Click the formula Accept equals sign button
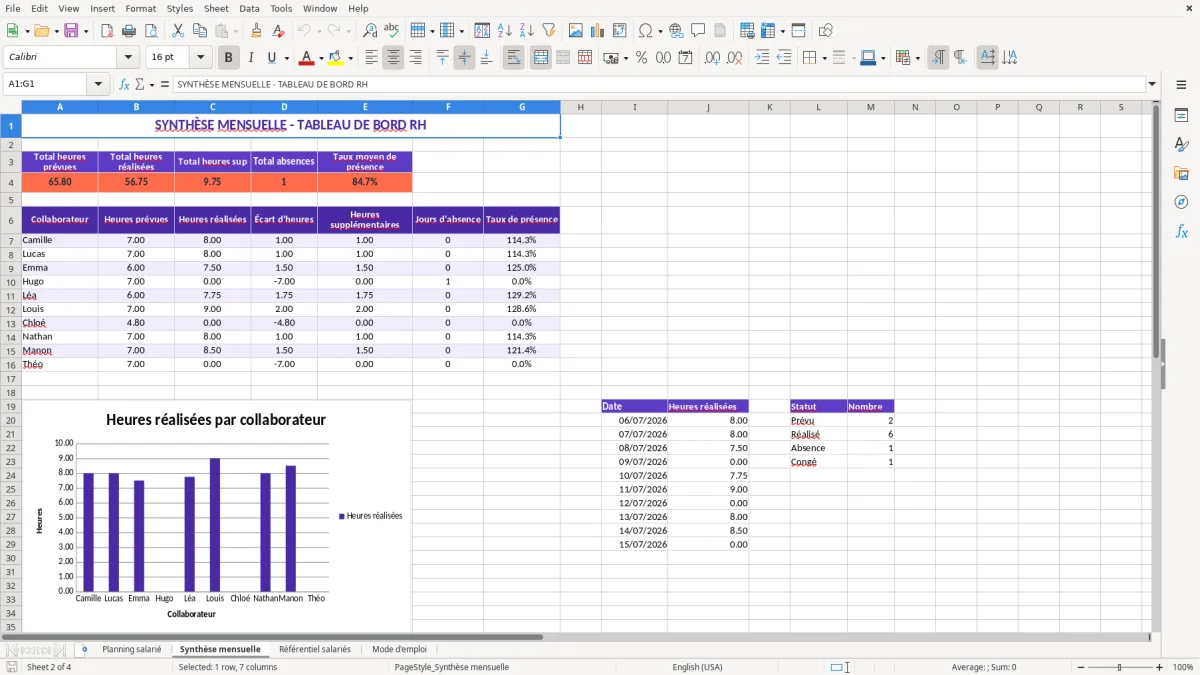This screenshot has width=1200, height=675. [165, 85]
